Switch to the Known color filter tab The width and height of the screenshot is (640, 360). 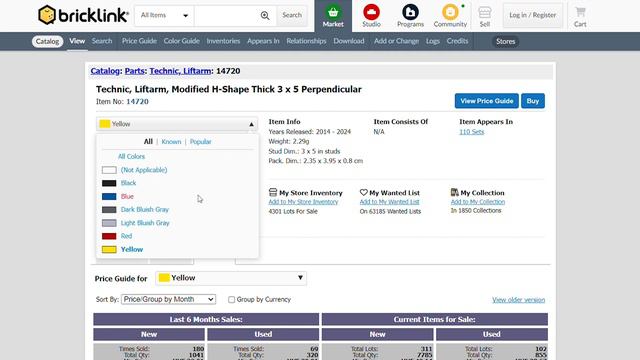171,142
